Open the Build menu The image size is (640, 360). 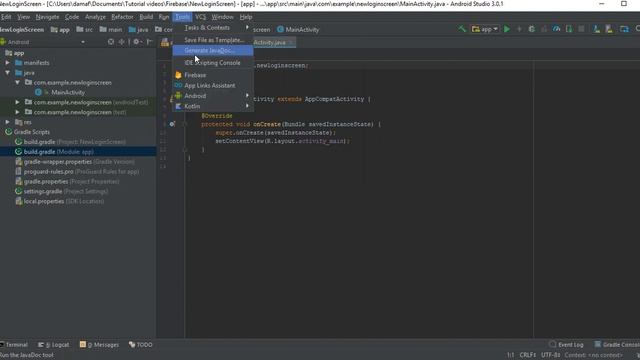coord(146,17)
